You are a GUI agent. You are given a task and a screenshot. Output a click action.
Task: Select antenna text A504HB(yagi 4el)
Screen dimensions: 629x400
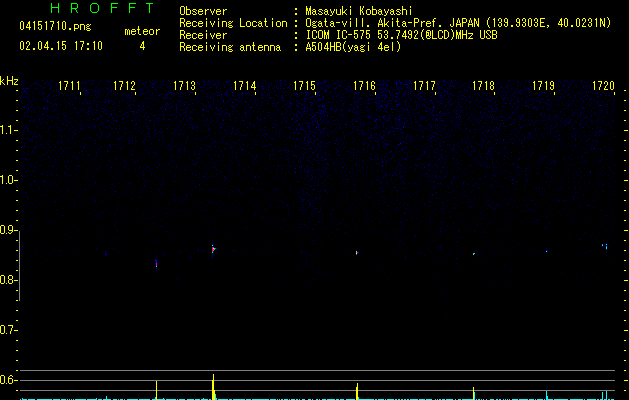pos(353,47)
